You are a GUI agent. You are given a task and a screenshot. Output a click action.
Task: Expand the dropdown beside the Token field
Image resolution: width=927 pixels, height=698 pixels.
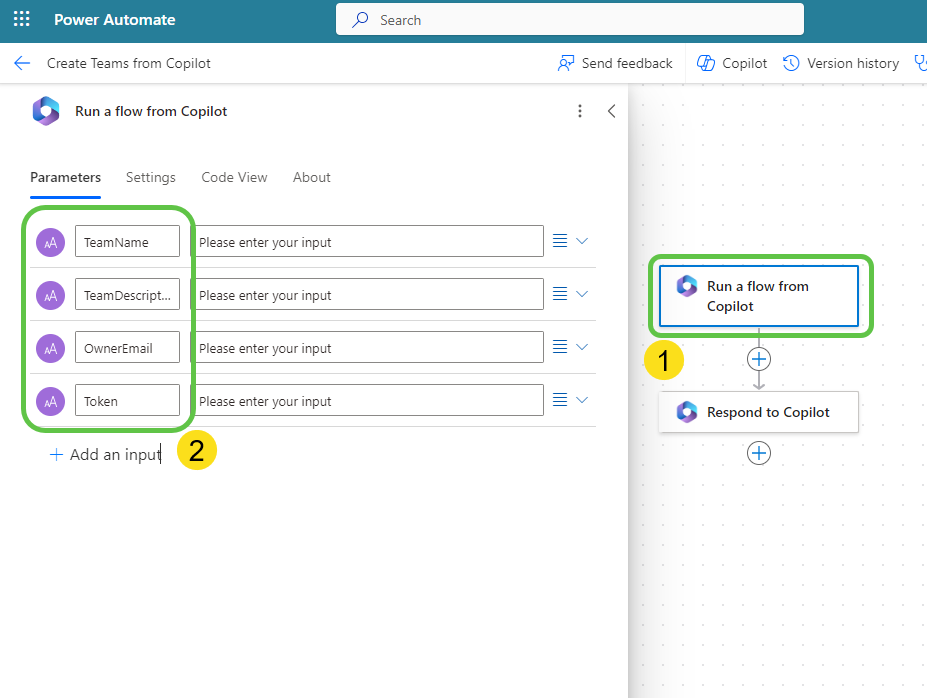581,400
